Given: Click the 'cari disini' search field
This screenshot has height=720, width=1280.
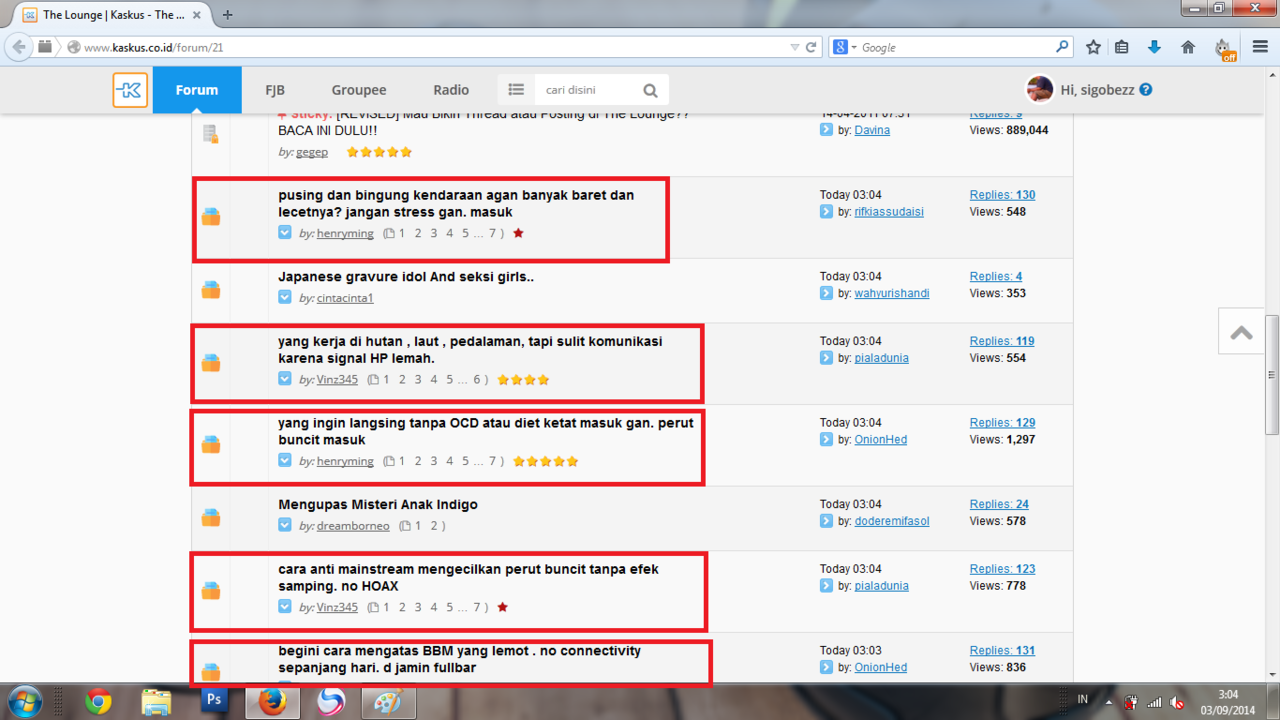Looking at the screenshot, I should (x=585, y=90).
